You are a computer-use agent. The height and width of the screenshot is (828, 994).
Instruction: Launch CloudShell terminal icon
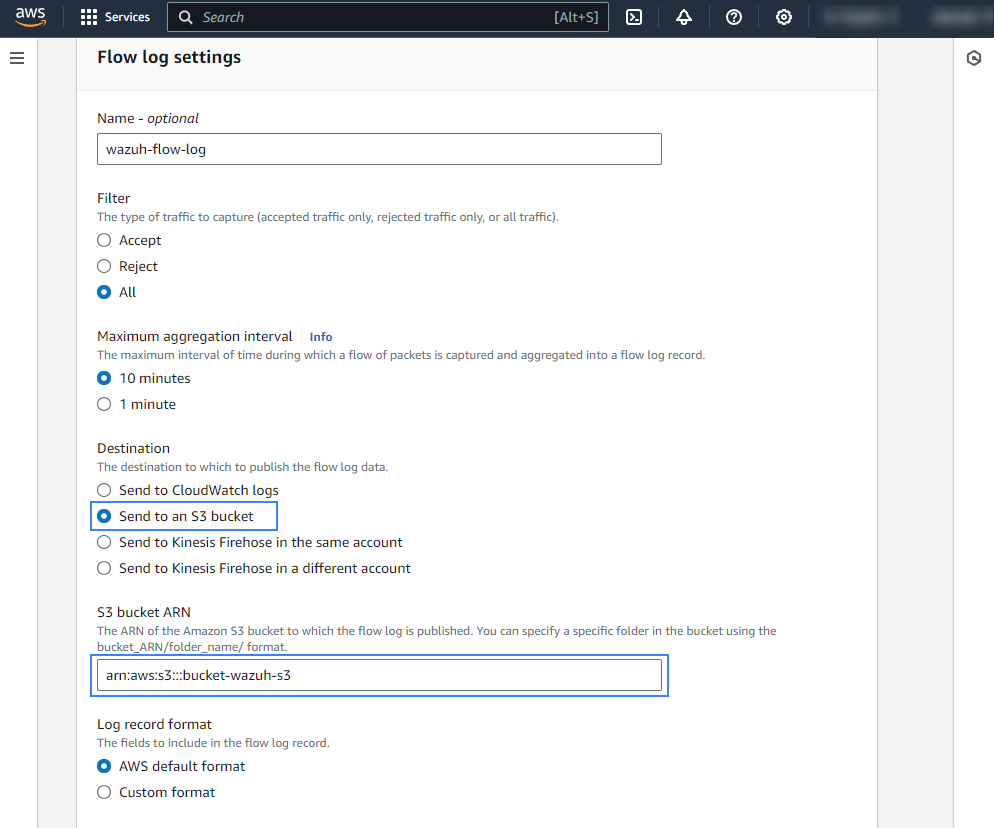tap(634, 17)
